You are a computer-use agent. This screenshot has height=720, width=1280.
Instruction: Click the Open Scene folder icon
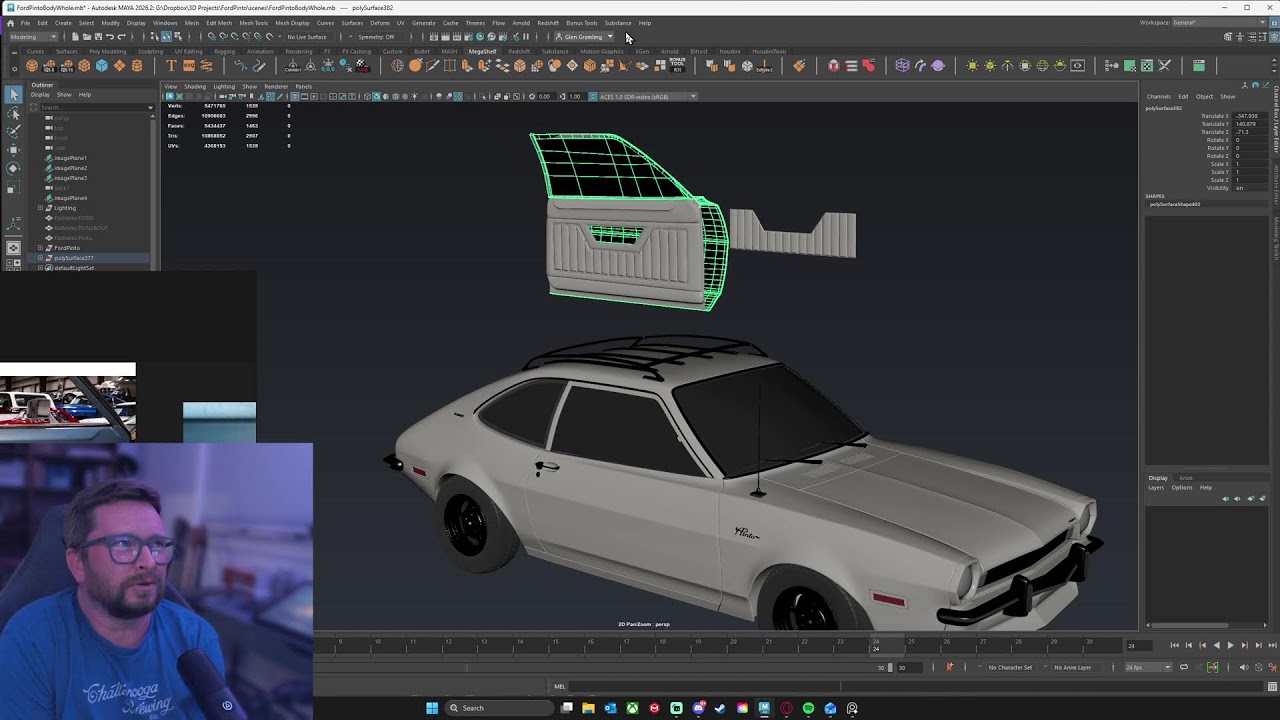pos(87,37)
